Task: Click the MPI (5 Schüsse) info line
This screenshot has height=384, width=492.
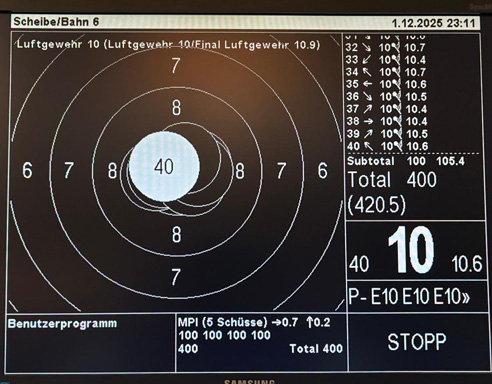Action: pos(254,322)
